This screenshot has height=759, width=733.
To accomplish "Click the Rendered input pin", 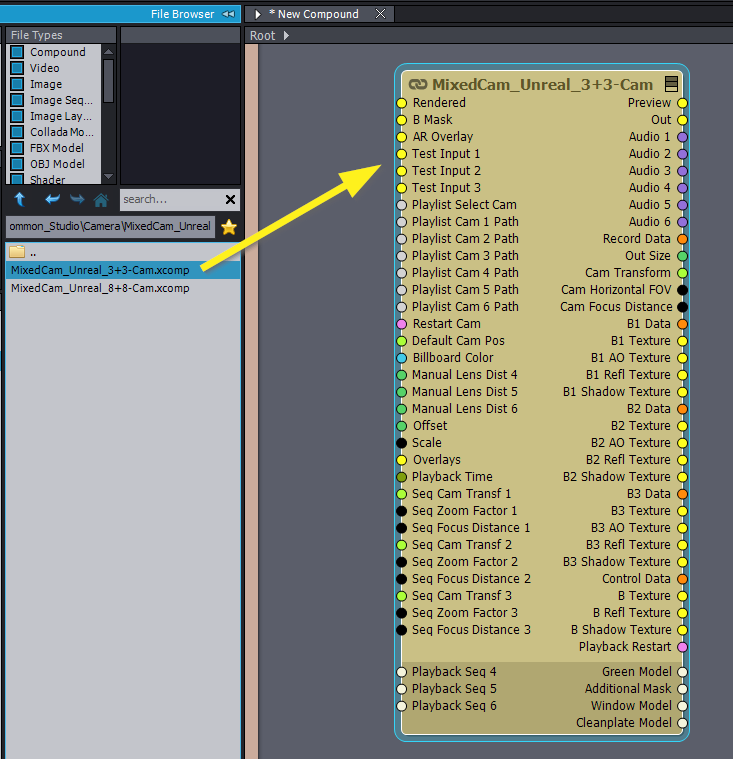I will [401, 103].
